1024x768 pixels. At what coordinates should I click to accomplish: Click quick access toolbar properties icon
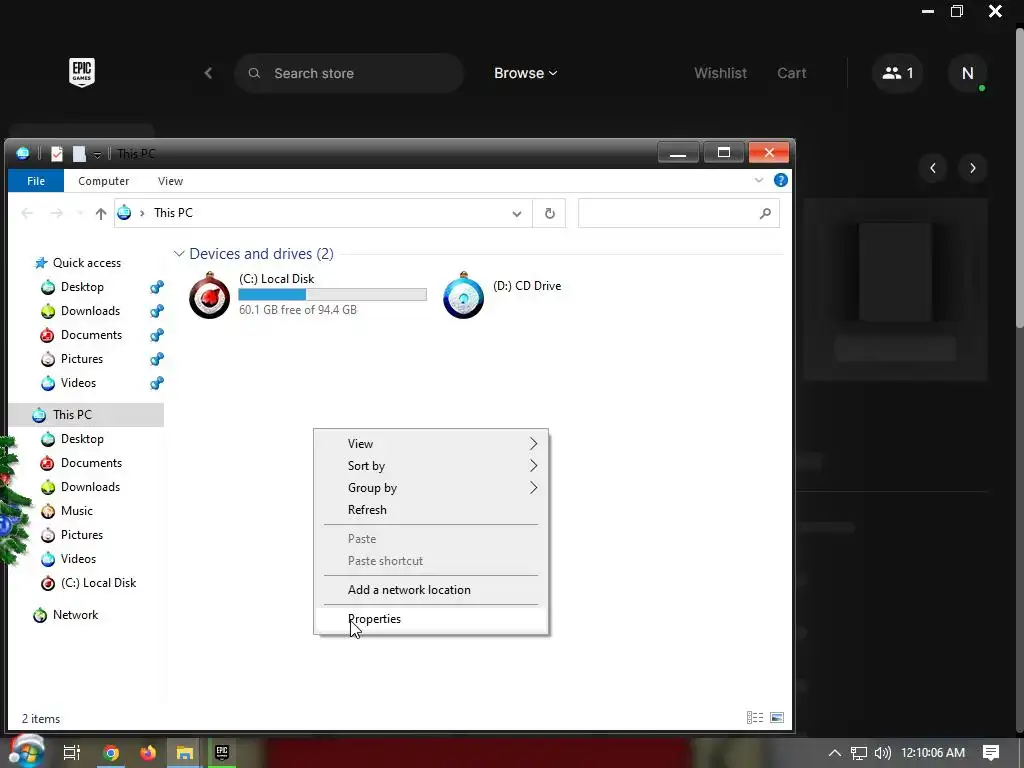tap(57, 153)
